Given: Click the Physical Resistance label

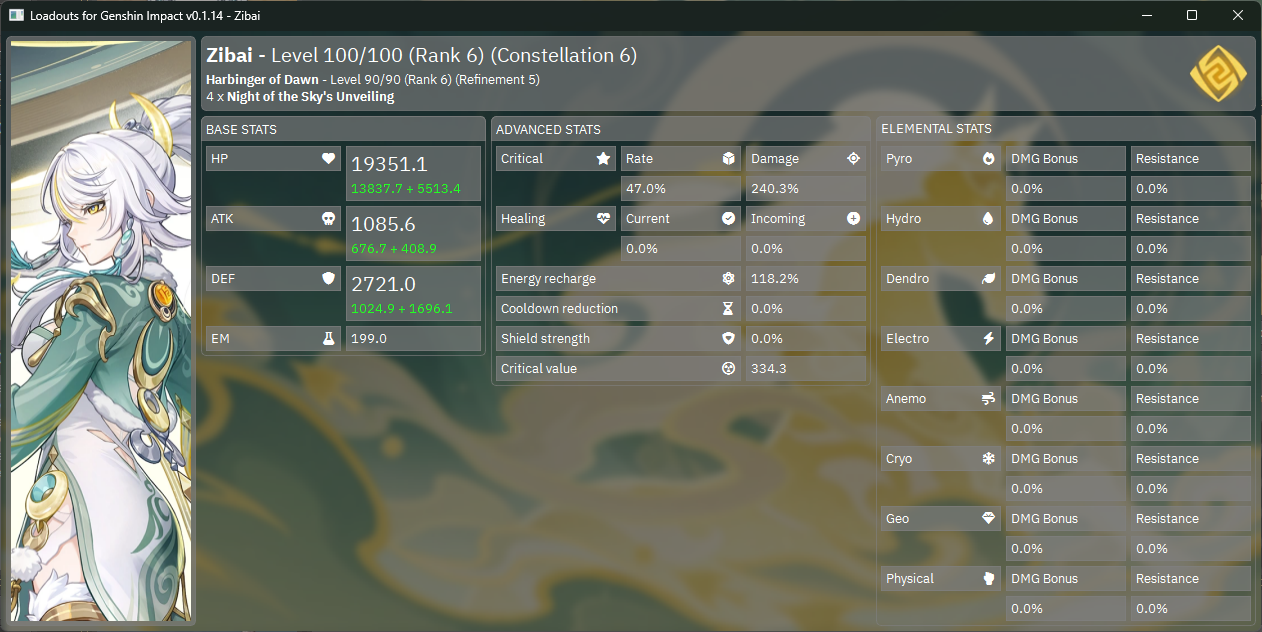Looking at the screenshot, I should coord(1190,579).
